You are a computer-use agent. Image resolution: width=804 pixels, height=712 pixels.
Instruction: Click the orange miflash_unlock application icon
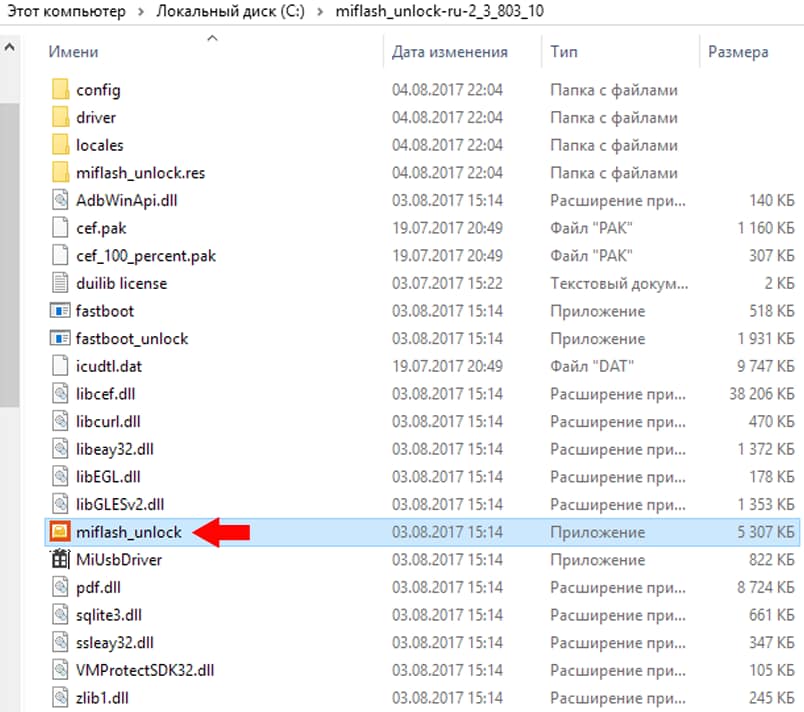tap(59, 532)
